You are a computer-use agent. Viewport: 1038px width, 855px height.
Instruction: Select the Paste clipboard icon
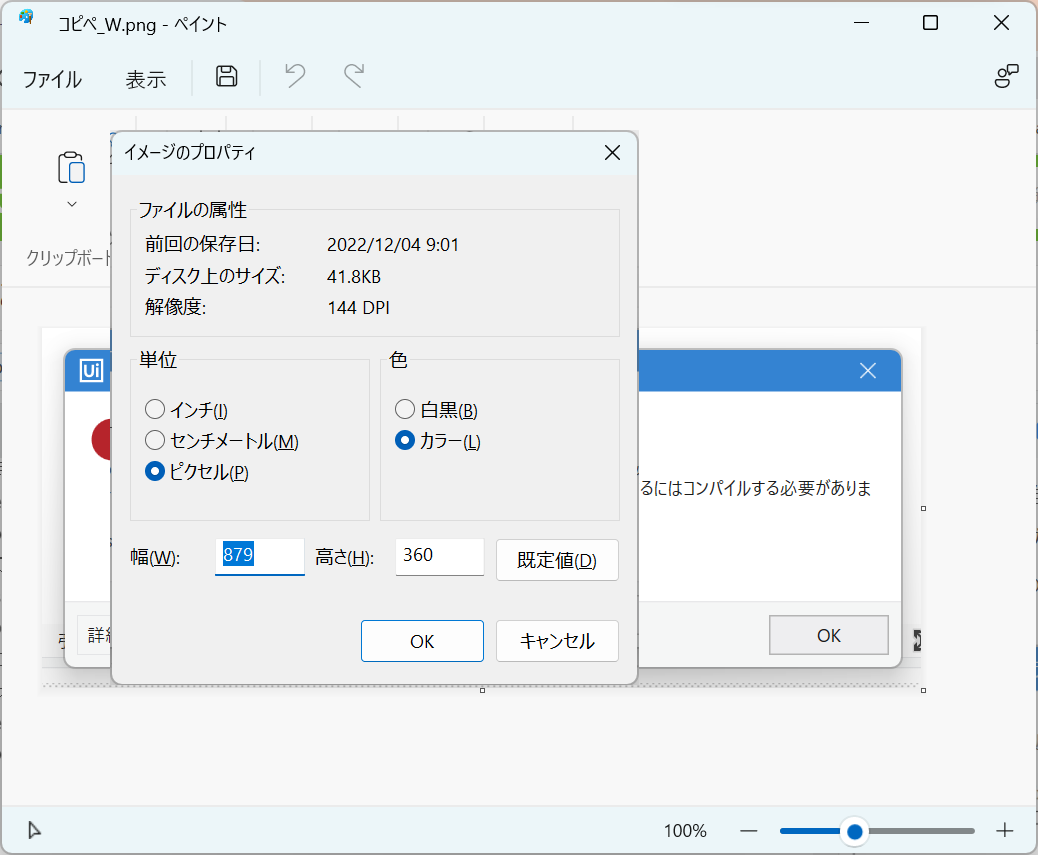click(x=71, y=167)
